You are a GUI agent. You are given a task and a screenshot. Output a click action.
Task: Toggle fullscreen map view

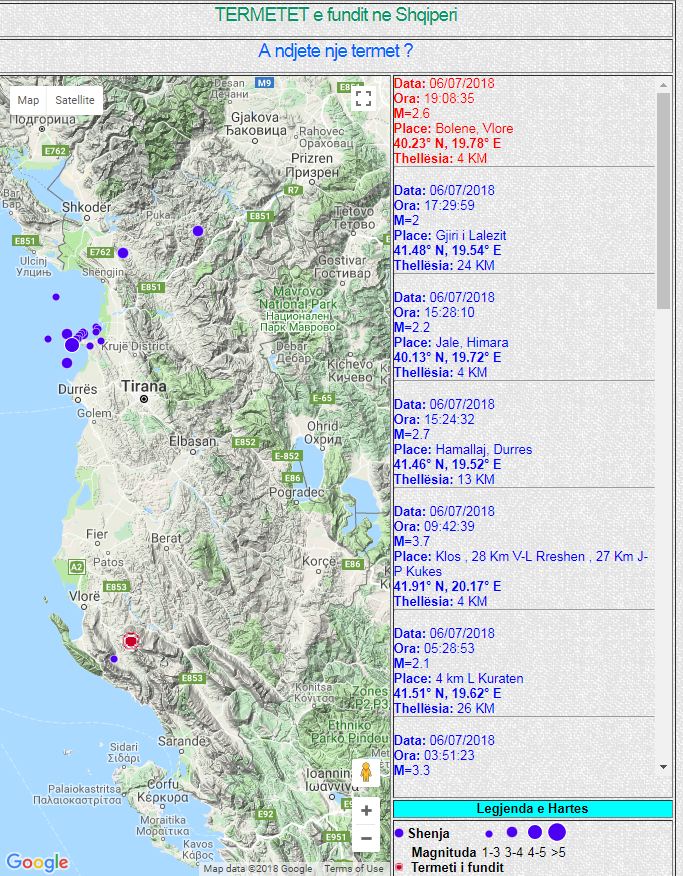[x=364, y=98]
